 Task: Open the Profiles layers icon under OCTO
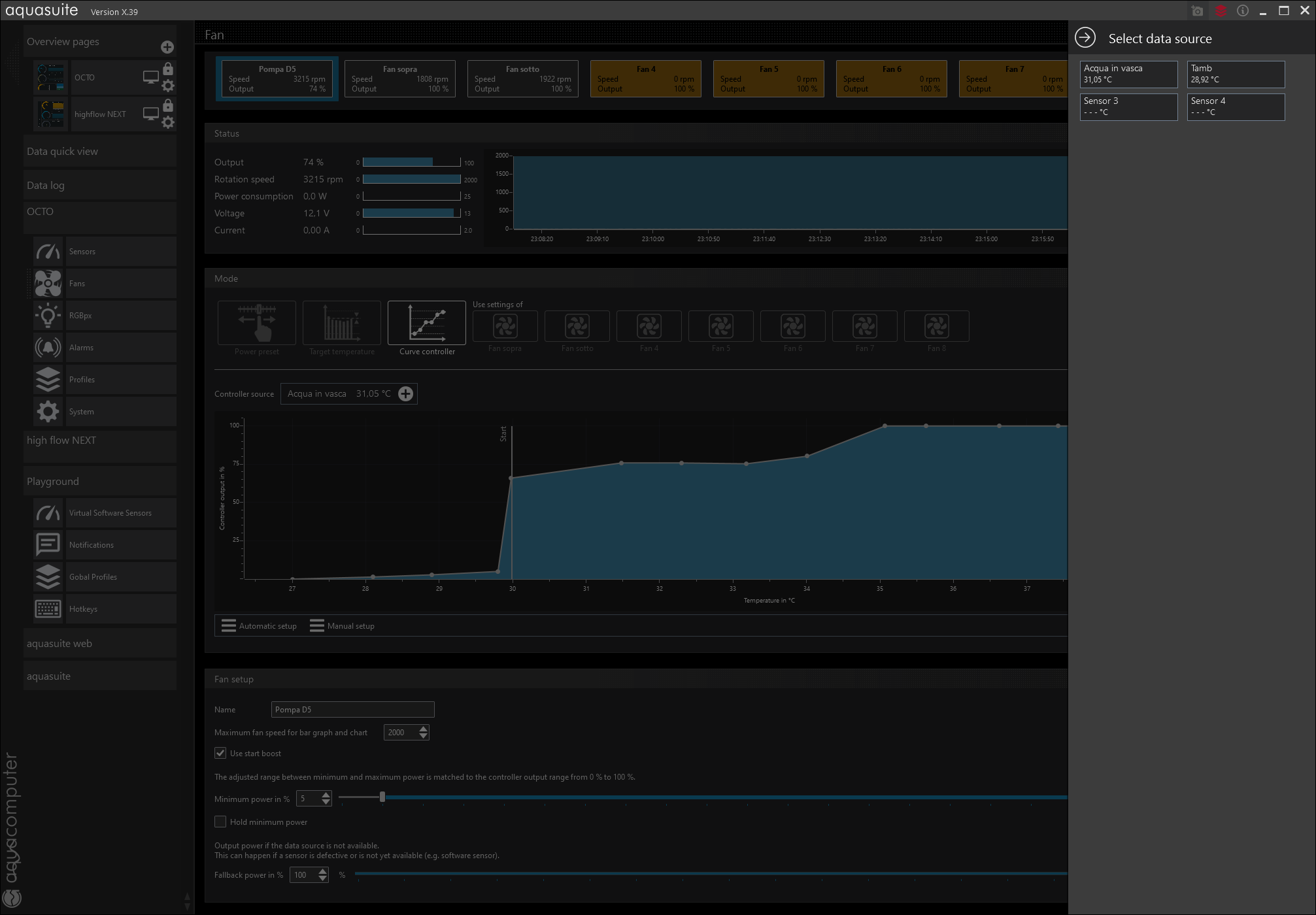[48, 380]
